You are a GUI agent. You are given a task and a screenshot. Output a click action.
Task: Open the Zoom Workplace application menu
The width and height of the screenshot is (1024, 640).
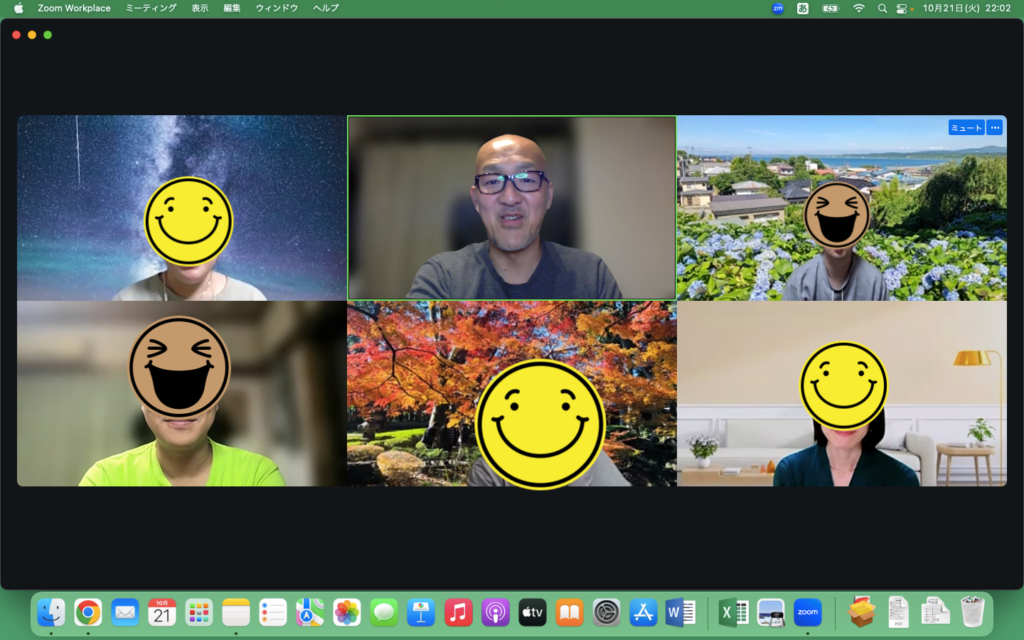[x=74, y=8]
